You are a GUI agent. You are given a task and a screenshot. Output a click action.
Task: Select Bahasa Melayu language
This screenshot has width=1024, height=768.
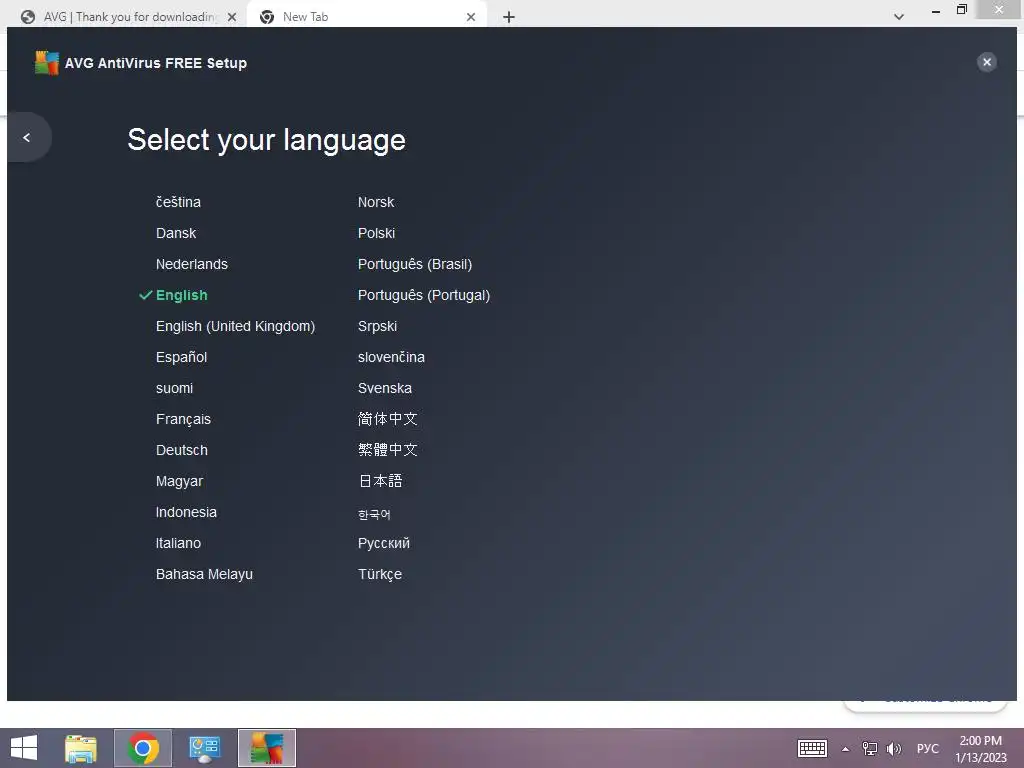pyautogui.click(x=204, y=575)
